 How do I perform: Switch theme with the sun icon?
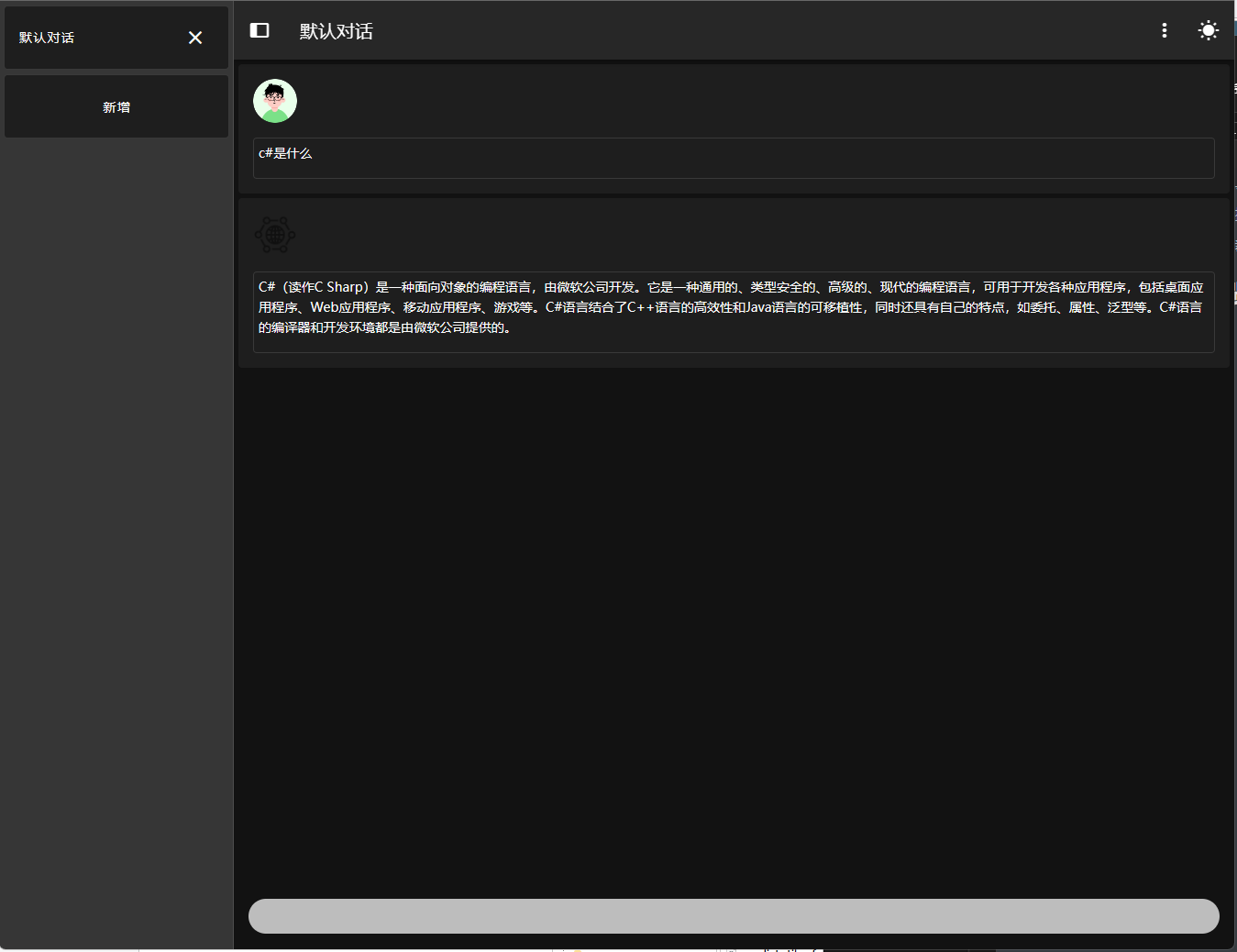point(1209,30)
